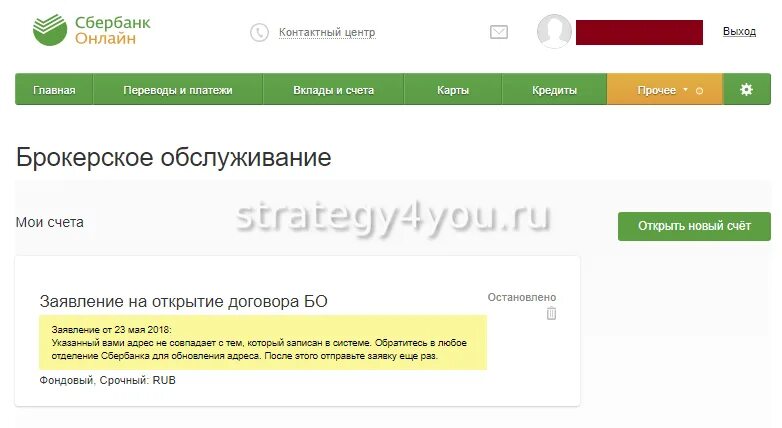This screenshot has height=428, width=782.
Task: Click the user profile avatar
Action: click(x=554, y=31)
